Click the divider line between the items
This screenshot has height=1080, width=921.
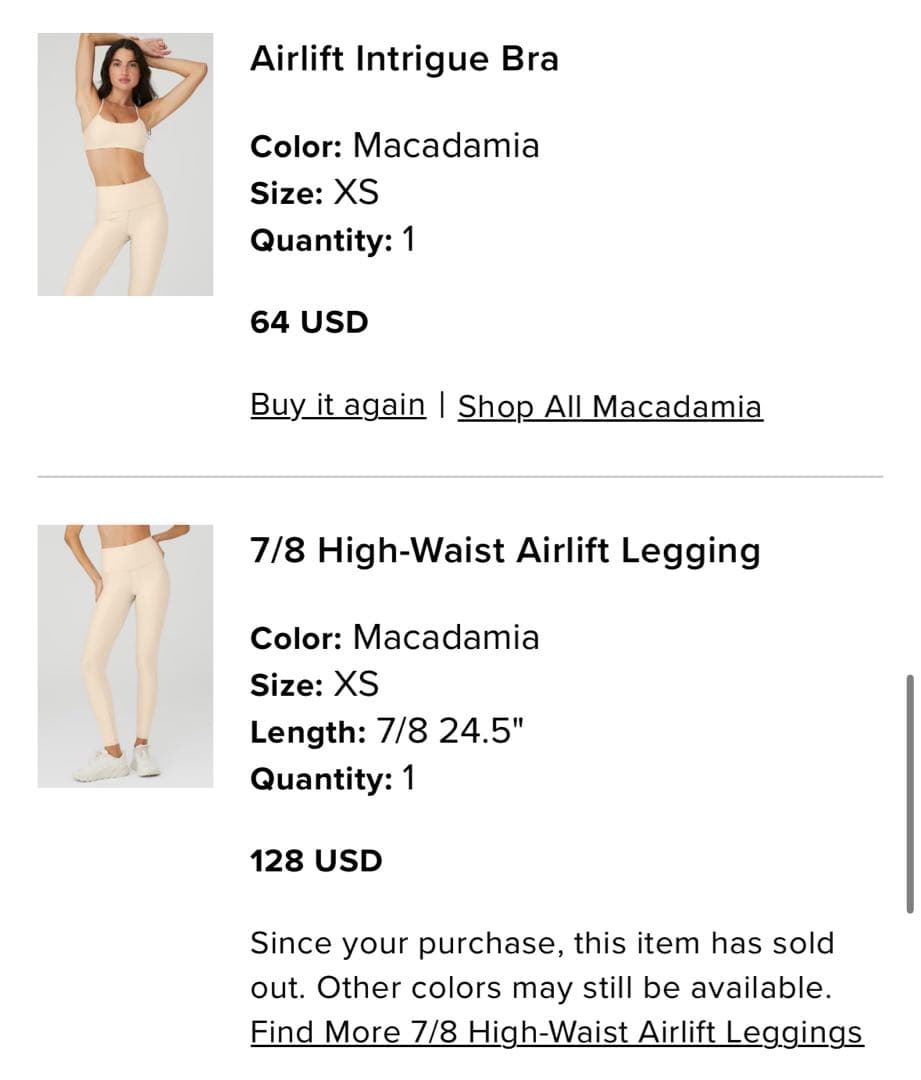[x=460, y=477]
